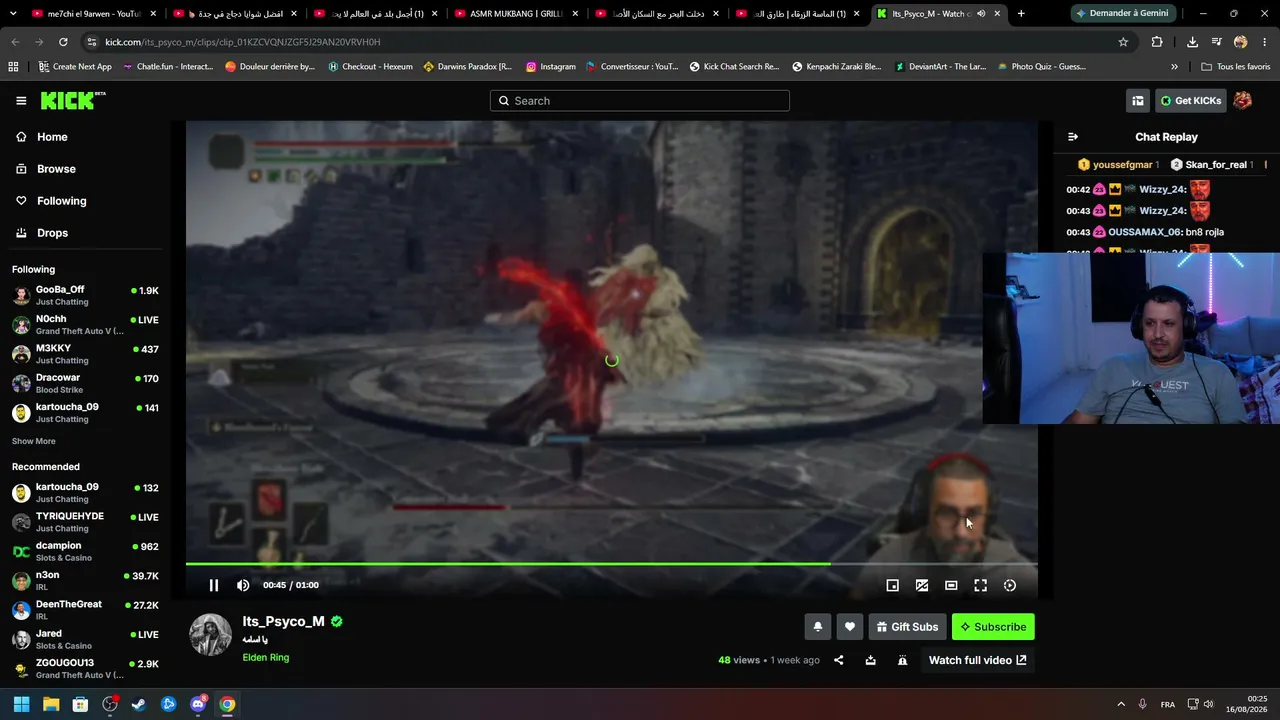The height and width of the screenshot is (720, 1280).
Task: Toggle mini player mode
Action: (x=893, y=586)
